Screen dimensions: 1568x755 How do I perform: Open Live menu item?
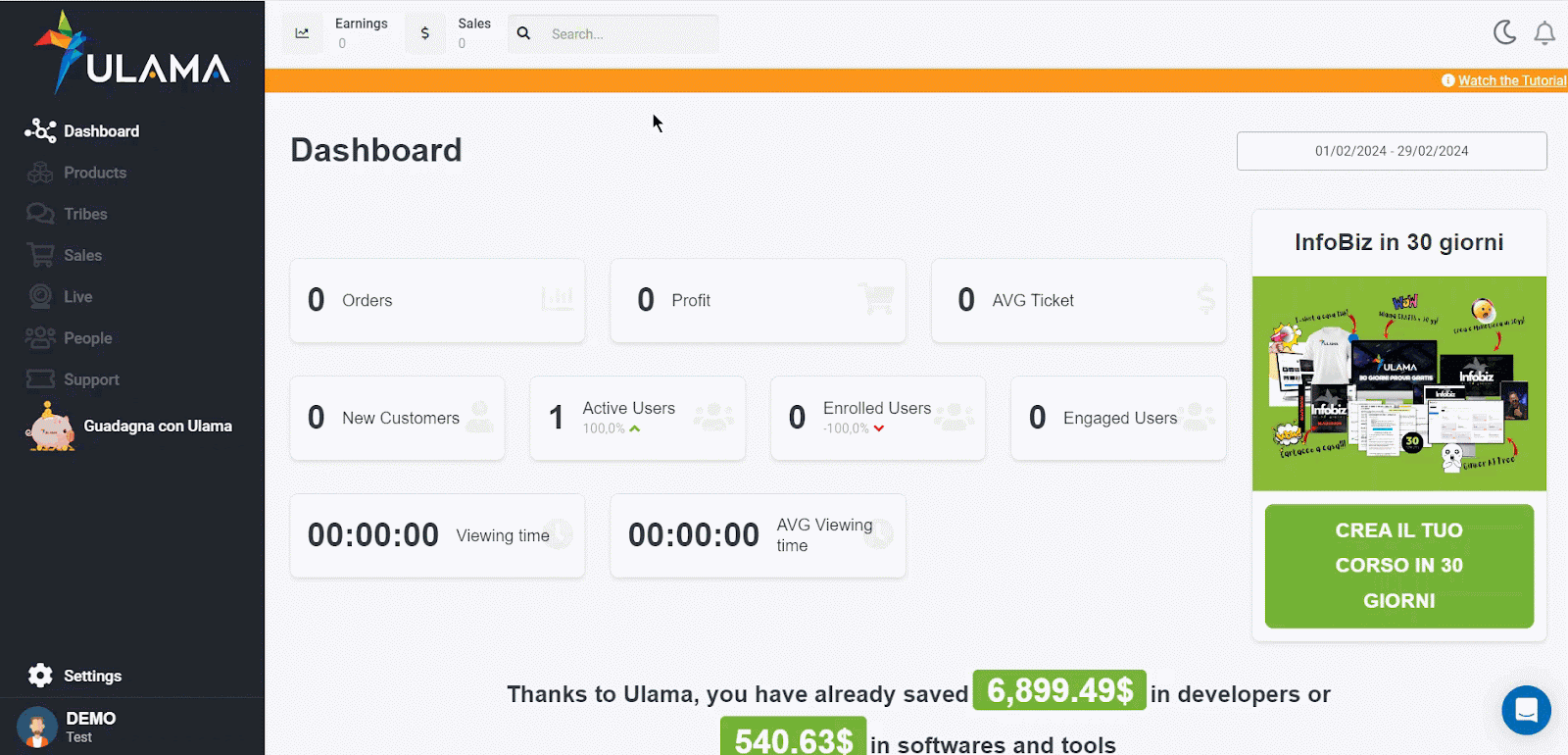(x=78, y=296)
